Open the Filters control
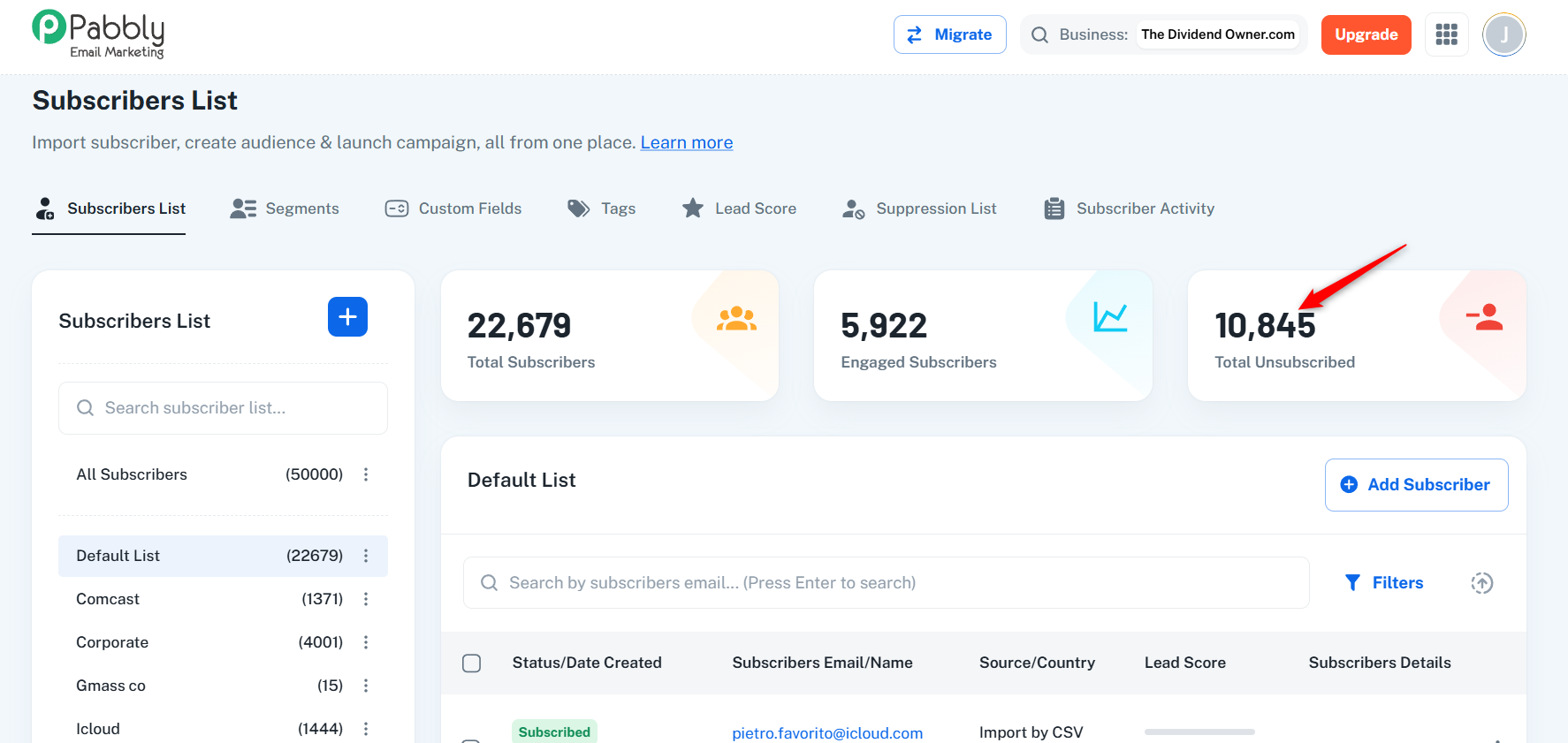This screenshot has height=743, width=1568. click(x=1384, y=583)
